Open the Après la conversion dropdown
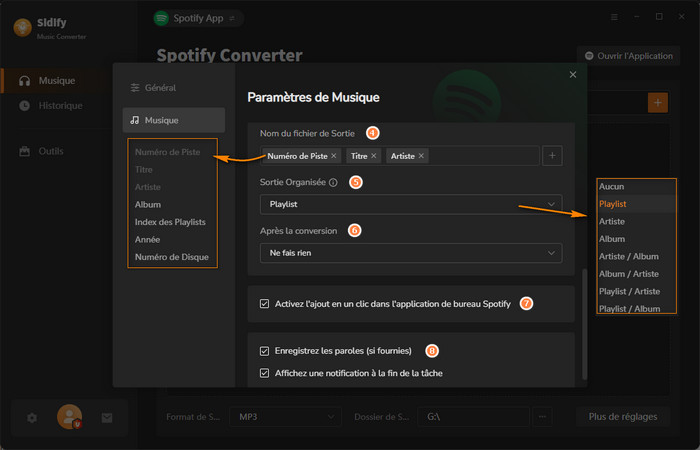This screenshot has height=450, width=700. coord(410,254)
